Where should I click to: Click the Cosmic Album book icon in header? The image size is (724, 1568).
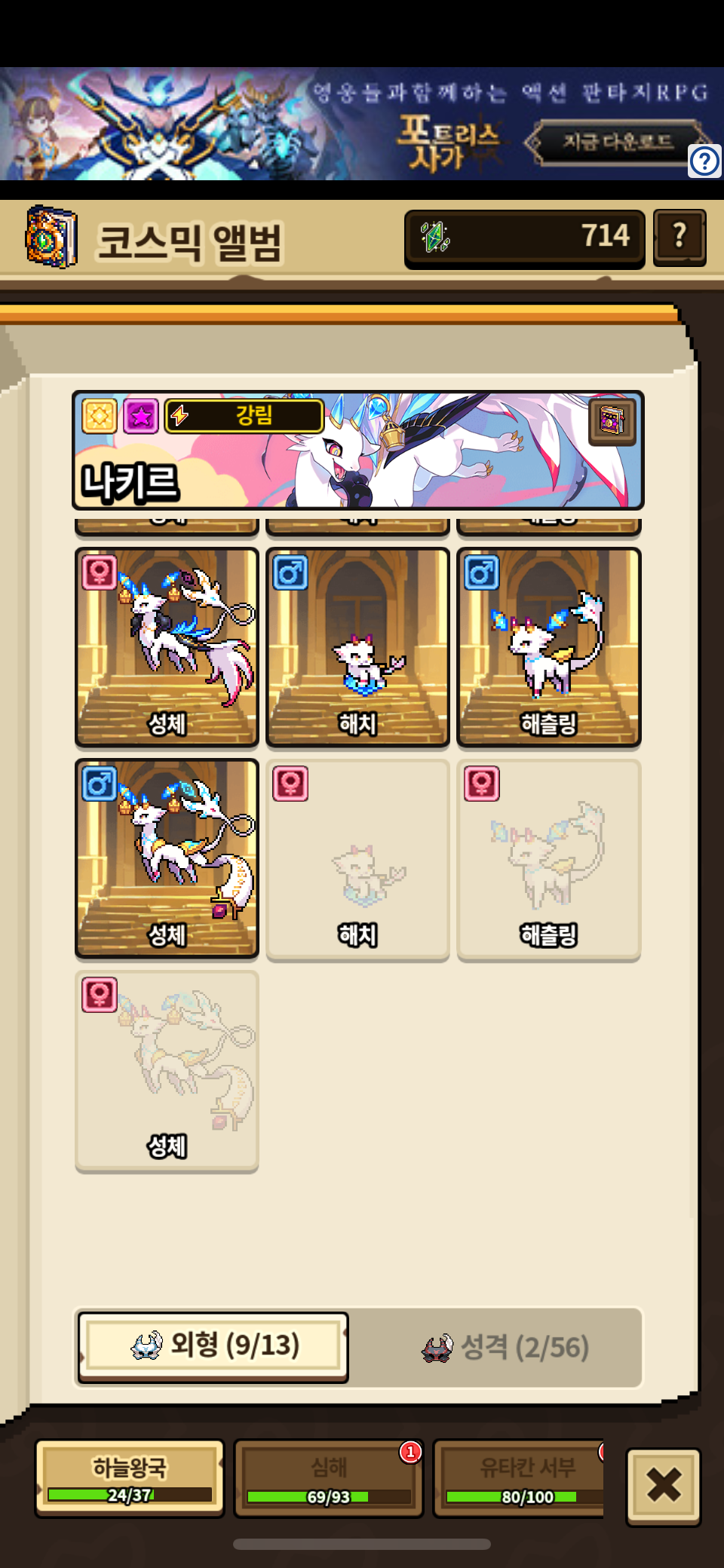tap(51, 237)
